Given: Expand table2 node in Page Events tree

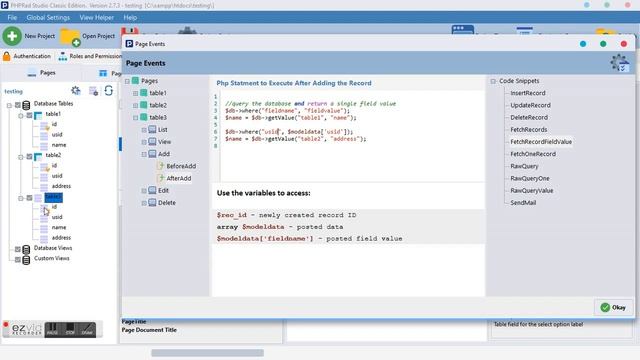Looking at the screenshot, I should click(x=136, y=106).
